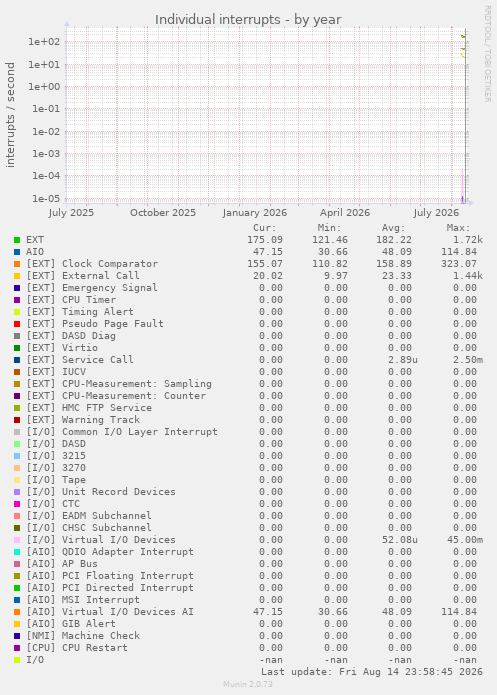Screen dimensions: 497x695
Task: Click the 'interrupts / second' y-axis label
Action: tap(10, 115)
